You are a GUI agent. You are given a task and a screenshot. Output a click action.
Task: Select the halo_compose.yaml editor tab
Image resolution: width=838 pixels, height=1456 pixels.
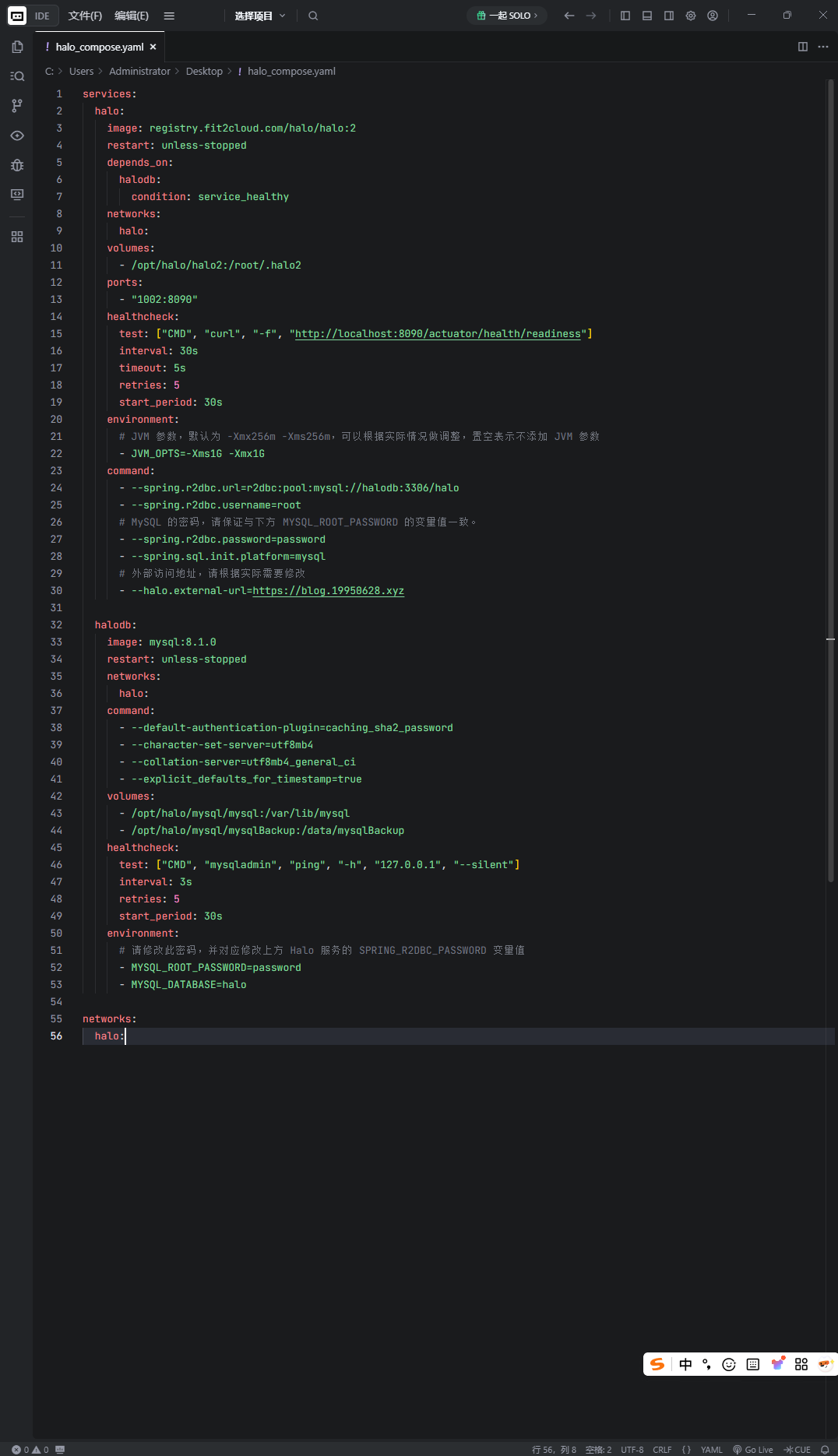99,47
